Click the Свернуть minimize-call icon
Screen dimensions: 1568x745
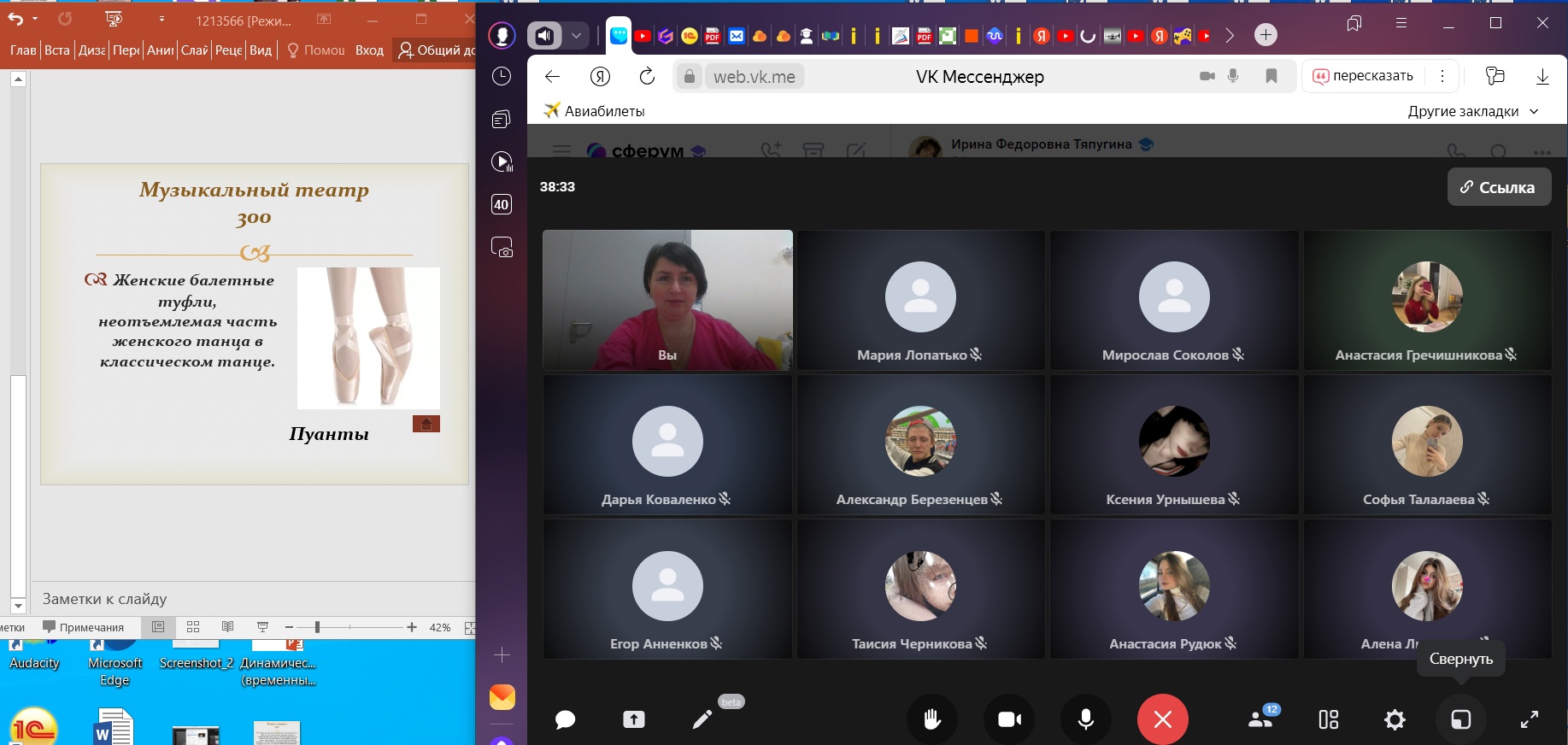coord(1461,719)
